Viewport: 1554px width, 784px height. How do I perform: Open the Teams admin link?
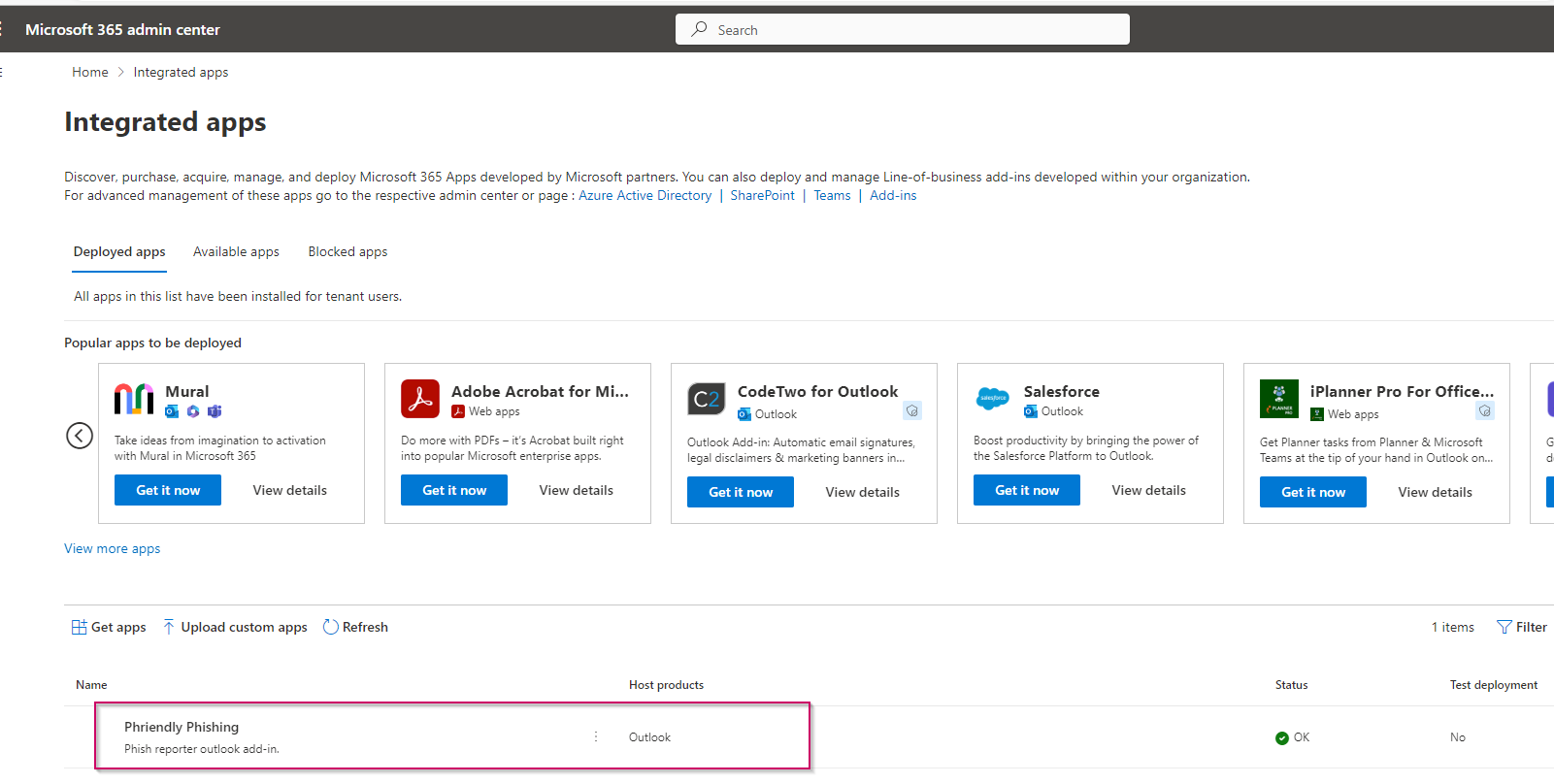(832, 195)
